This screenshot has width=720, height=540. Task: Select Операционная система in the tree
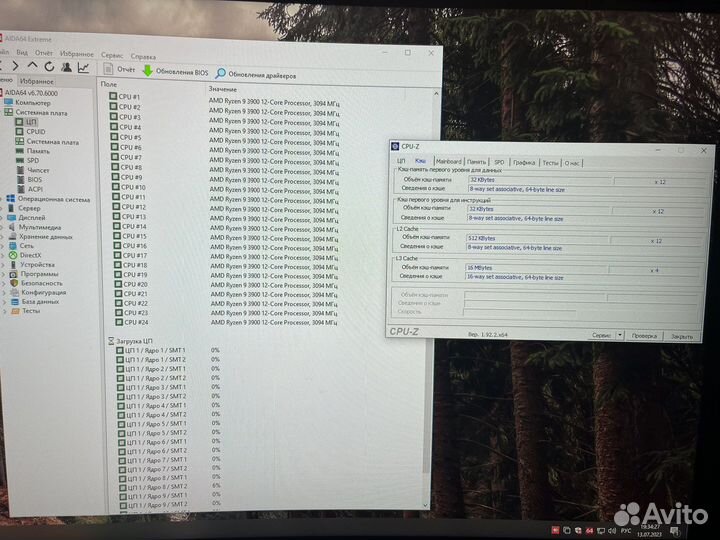click(54, 199)
